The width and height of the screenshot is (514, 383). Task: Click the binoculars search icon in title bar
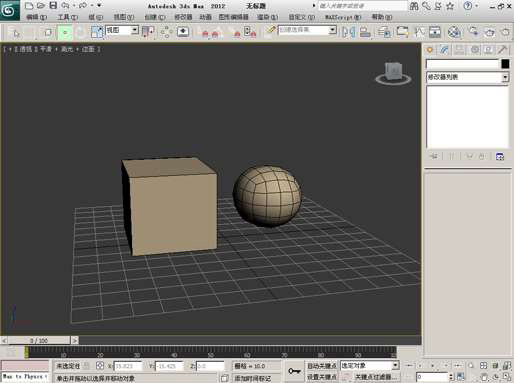pos(414,6)
